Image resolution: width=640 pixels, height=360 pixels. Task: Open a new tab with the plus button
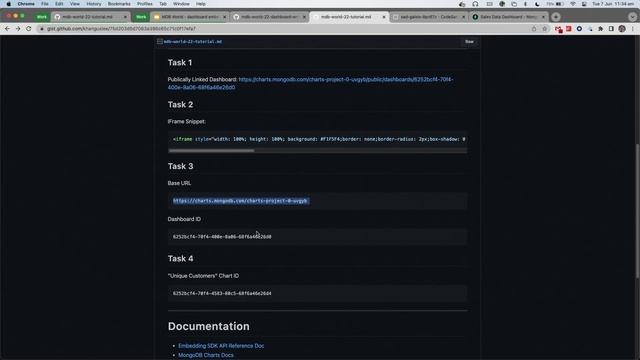[556, 17]
